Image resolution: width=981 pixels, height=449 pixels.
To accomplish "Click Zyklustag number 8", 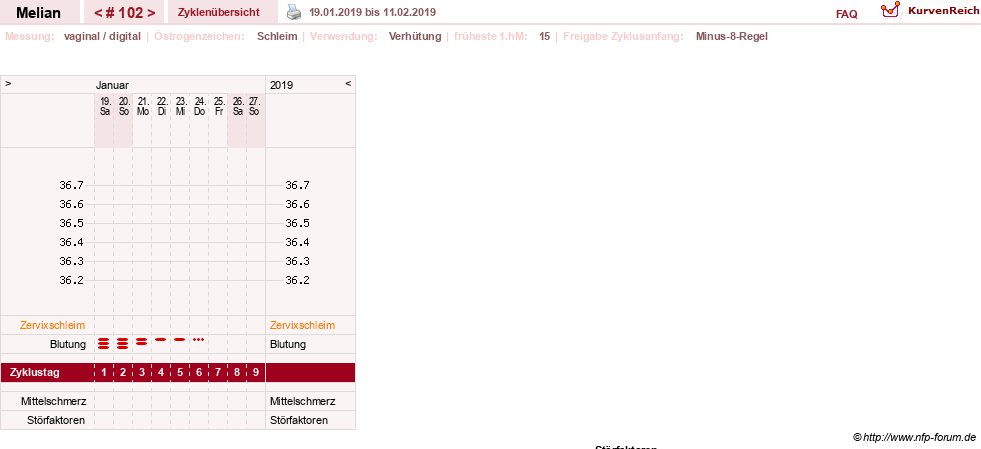I will [x=237, y=373].
